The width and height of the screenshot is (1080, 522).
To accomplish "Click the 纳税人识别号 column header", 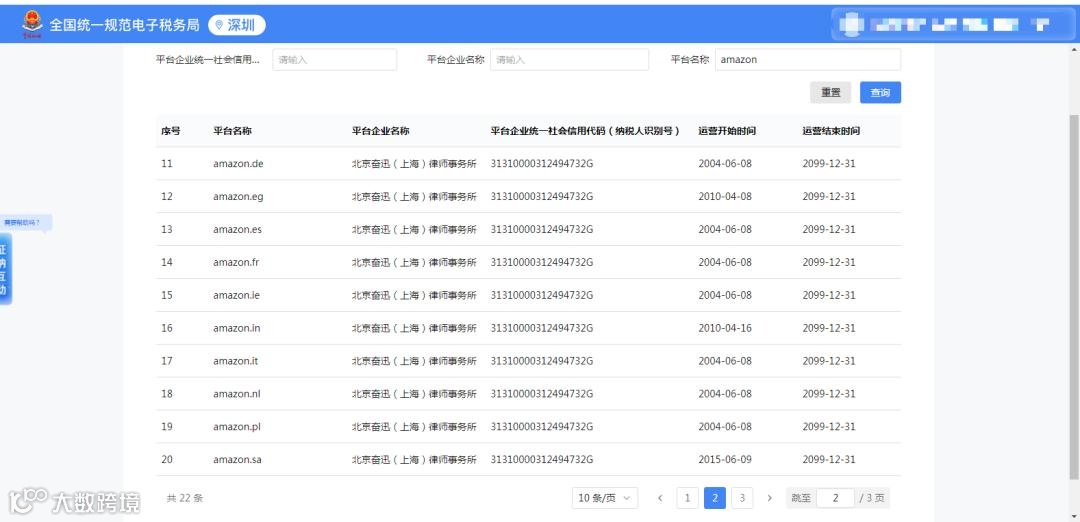I will [585, 131].
